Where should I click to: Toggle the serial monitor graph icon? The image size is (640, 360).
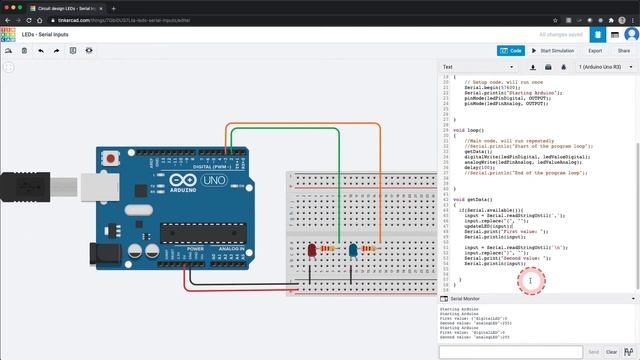(x=629, y=352)
